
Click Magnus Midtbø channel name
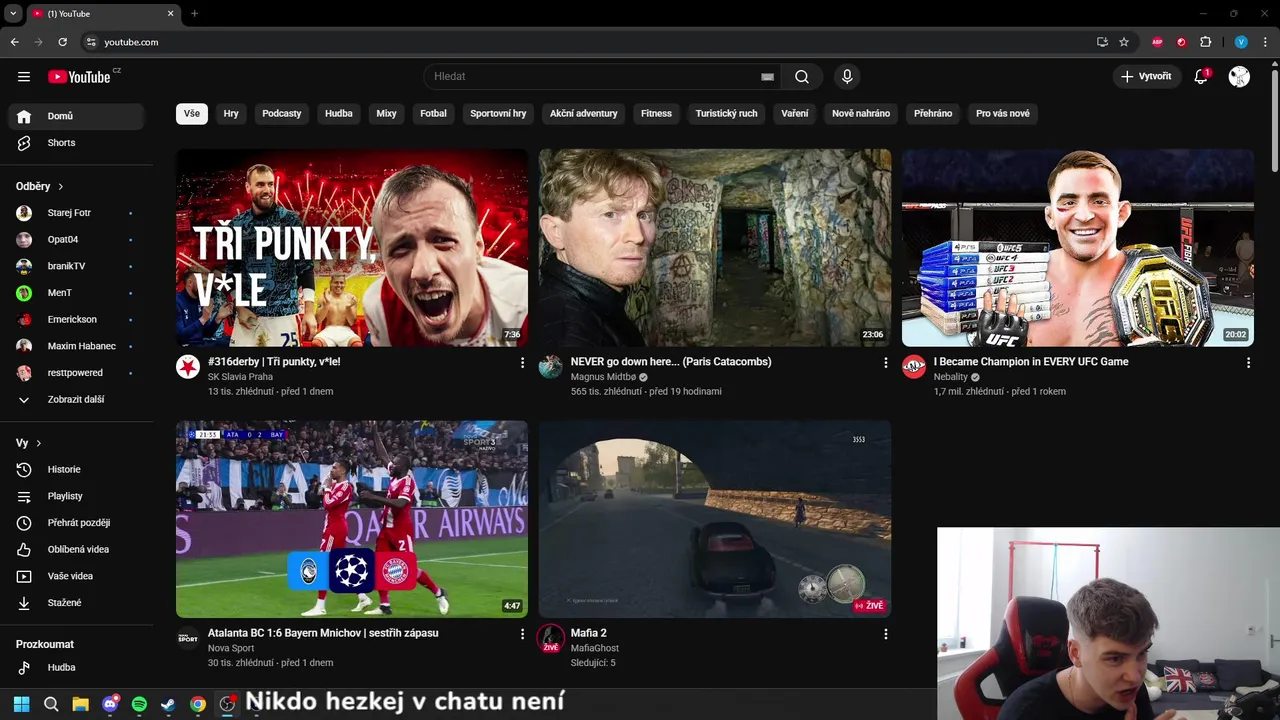[603, 377]
